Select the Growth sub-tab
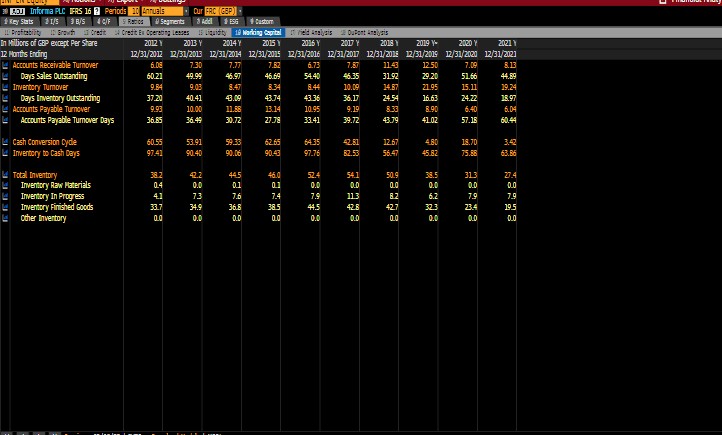The height and width of the screenshot is (435, 722). pyautogui.click(x=63, y=33)
